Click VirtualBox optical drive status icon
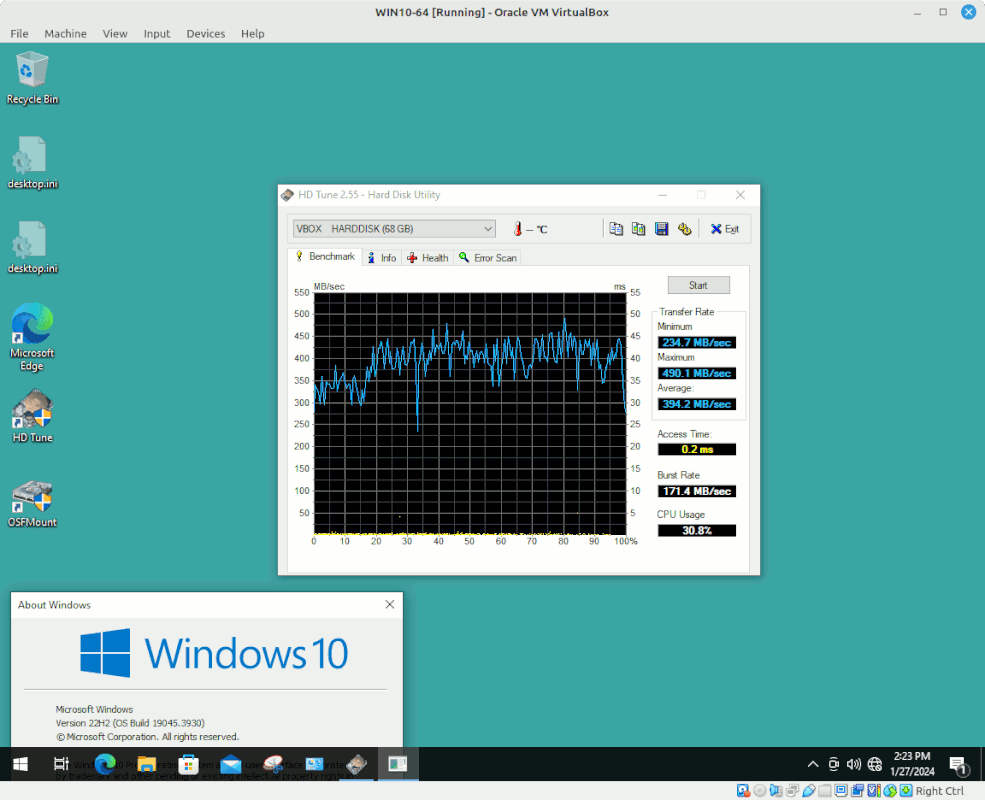Screen dimensions: 985x800 click(x=759, y=791)
